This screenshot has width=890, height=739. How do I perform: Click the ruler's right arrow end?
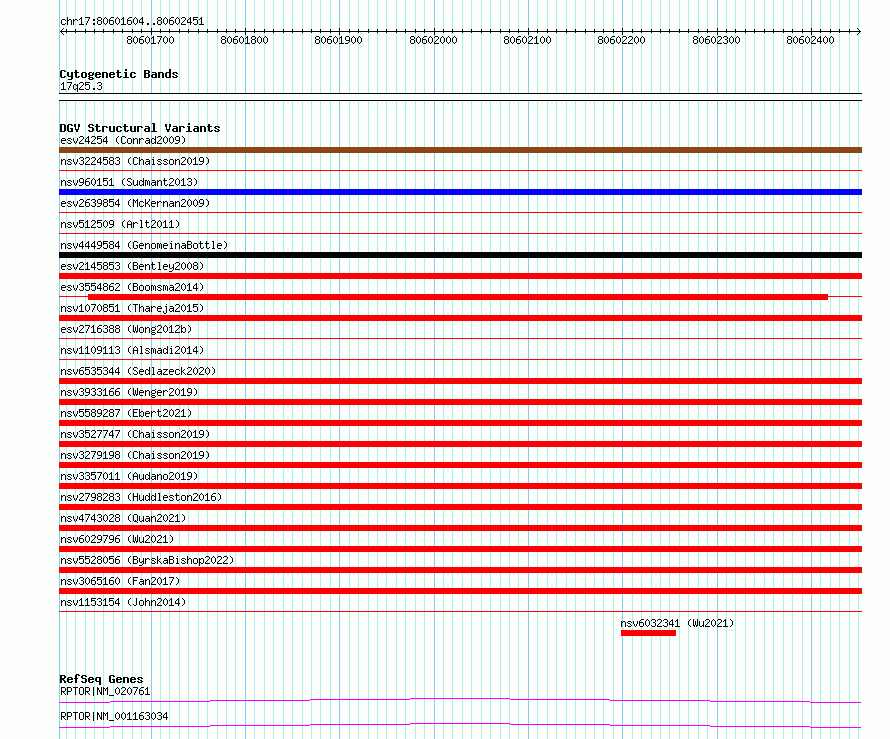pyautogui.click(x=859, y=31)
